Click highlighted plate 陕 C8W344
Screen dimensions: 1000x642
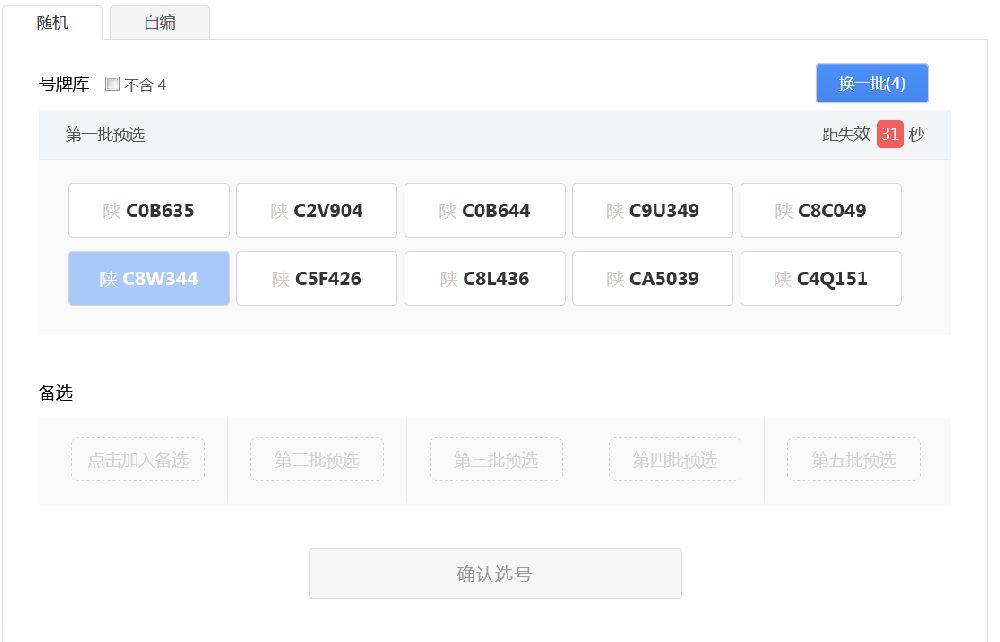pos(149,279)
